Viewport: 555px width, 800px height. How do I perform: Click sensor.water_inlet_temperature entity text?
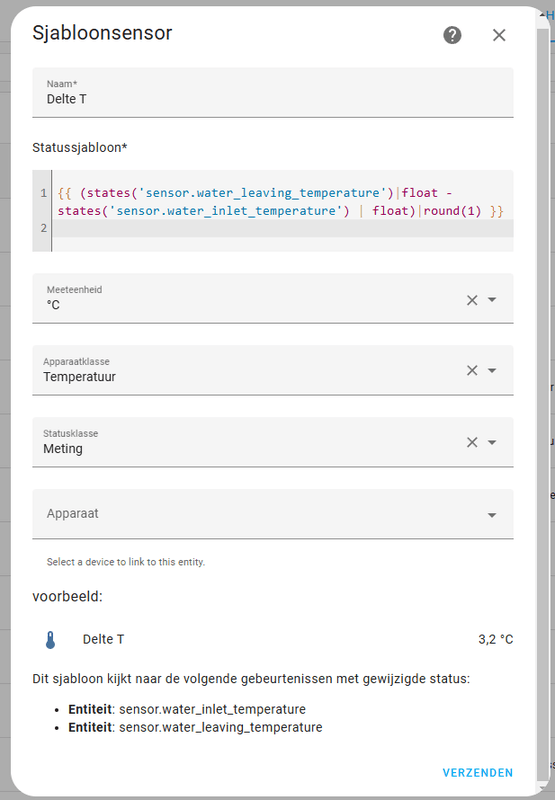click(x=212, y=709)
